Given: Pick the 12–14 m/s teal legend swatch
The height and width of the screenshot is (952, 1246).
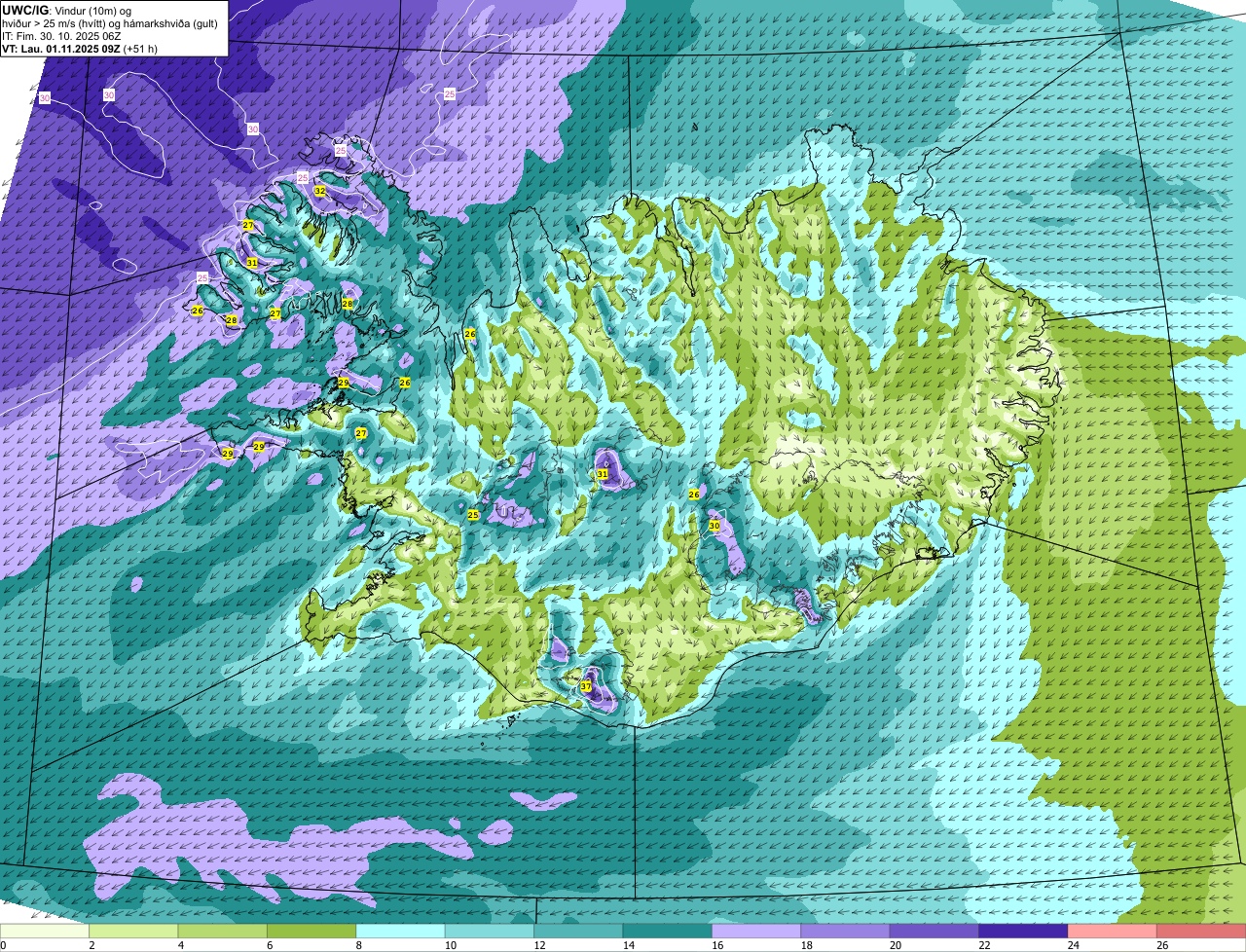Looking at the screenshot, I should point(579,932).
